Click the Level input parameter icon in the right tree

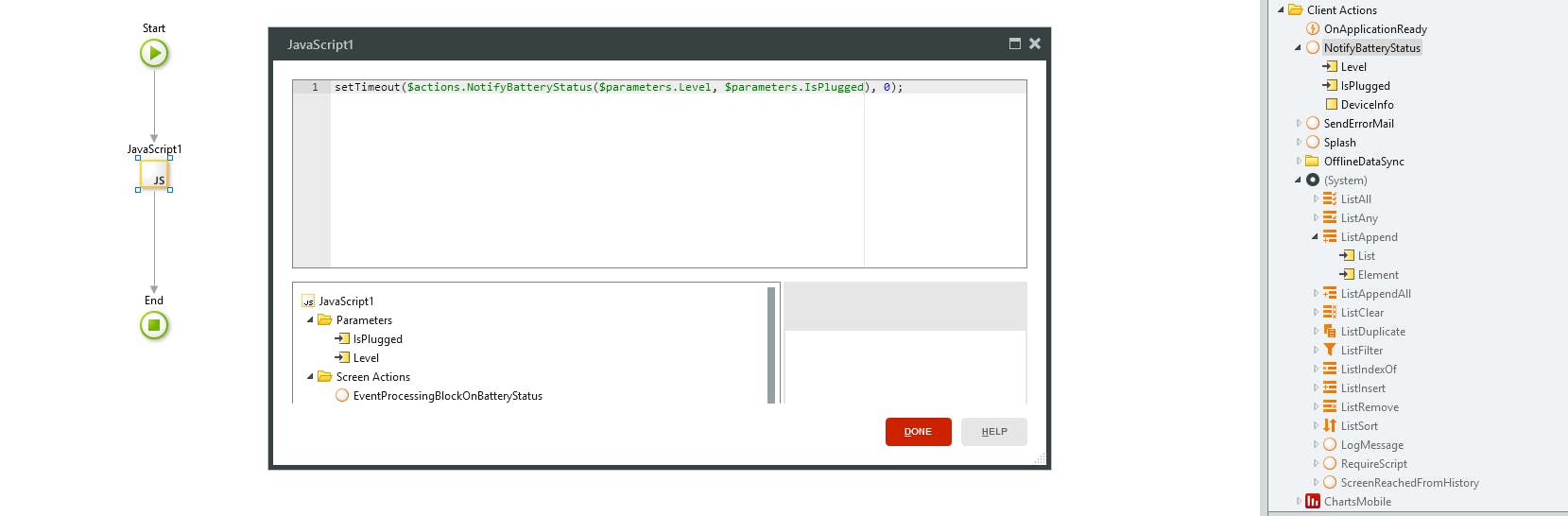[1330, 67]
